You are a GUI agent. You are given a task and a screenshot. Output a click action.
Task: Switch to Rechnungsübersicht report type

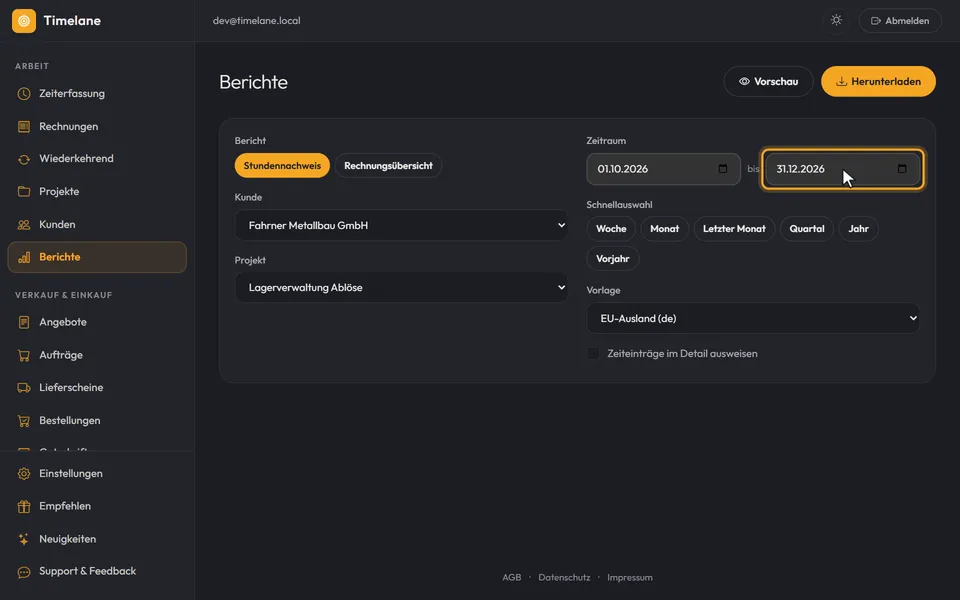(388, 166)
